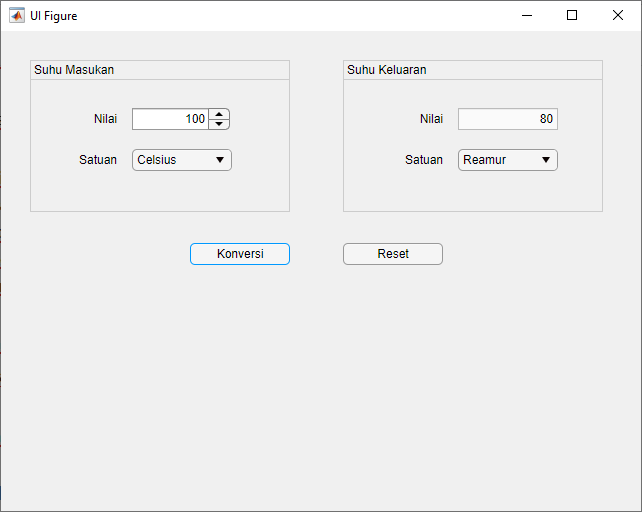Click the Nilai label in Suhu Masukan
This screenshot has width=642, height=512.
click(105, 119)
